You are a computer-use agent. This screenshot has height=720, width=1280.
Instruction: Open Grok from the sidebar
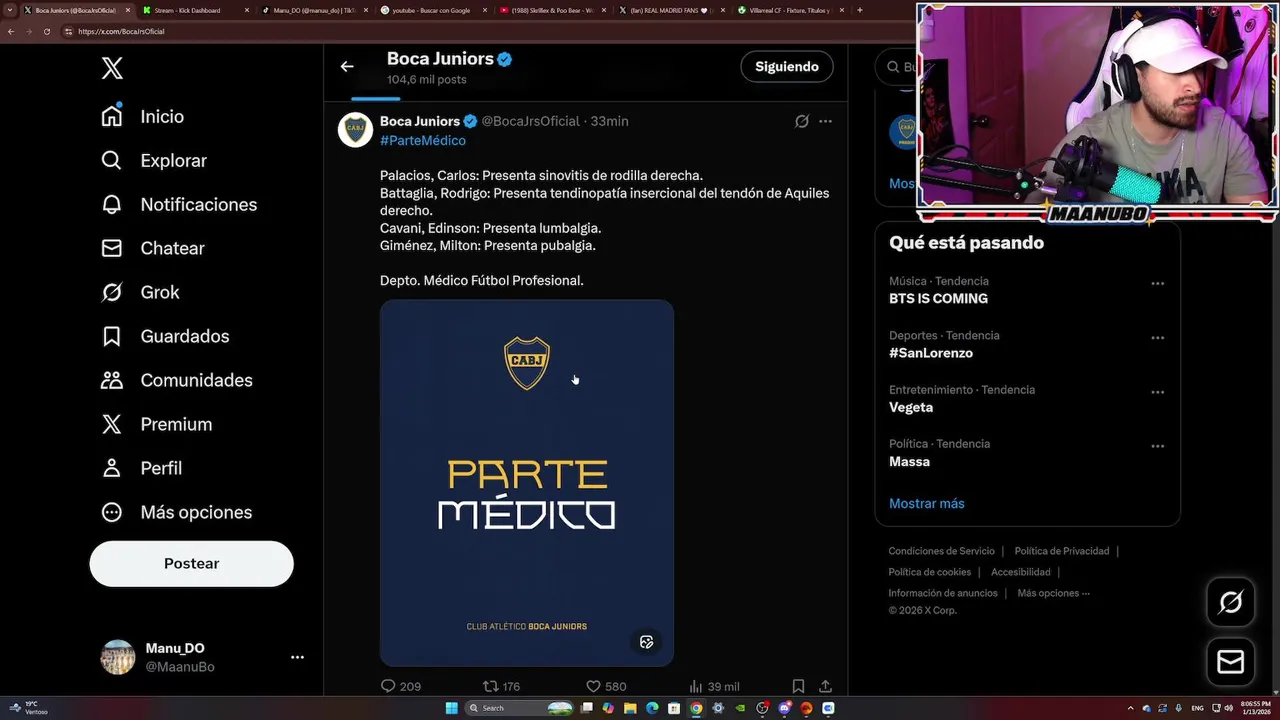(140, 292)
